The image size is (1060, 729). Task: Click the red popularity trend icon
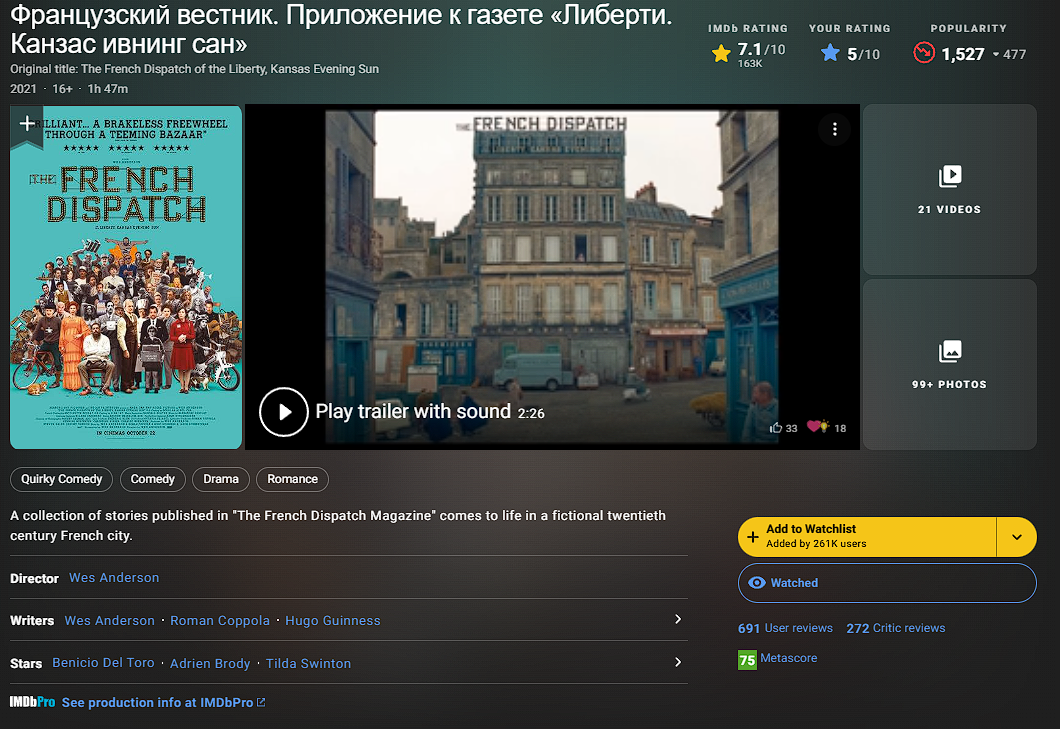point(924,53)
